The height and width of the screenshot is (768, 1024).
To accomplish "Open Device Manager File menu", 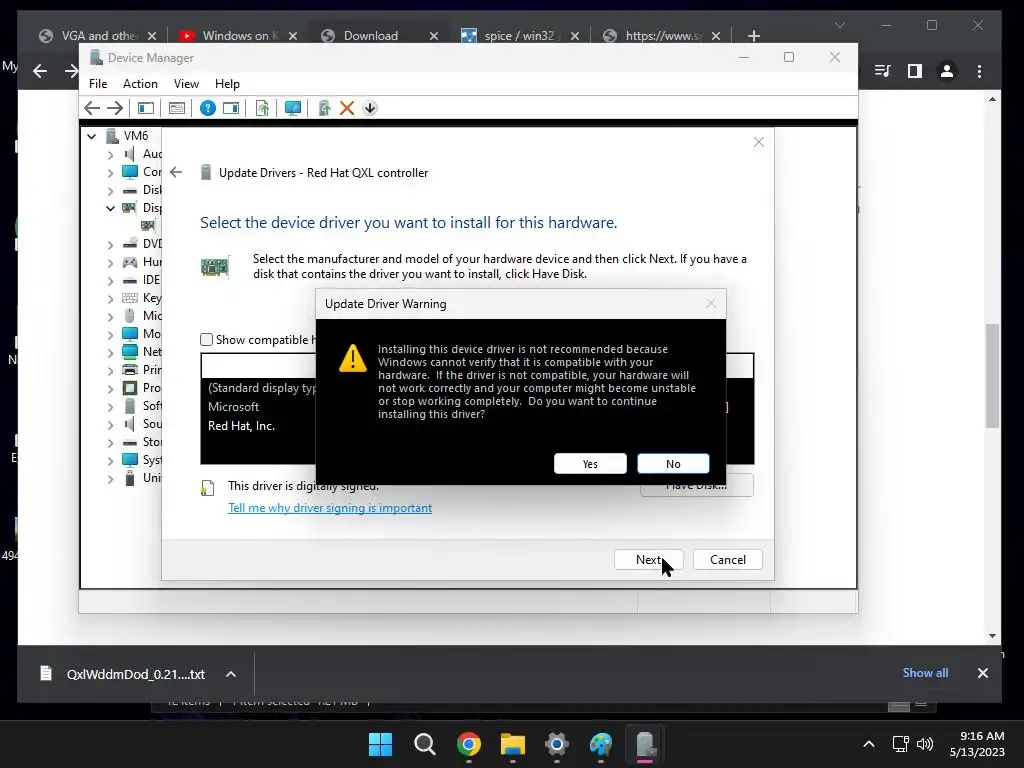I will 98,84.
